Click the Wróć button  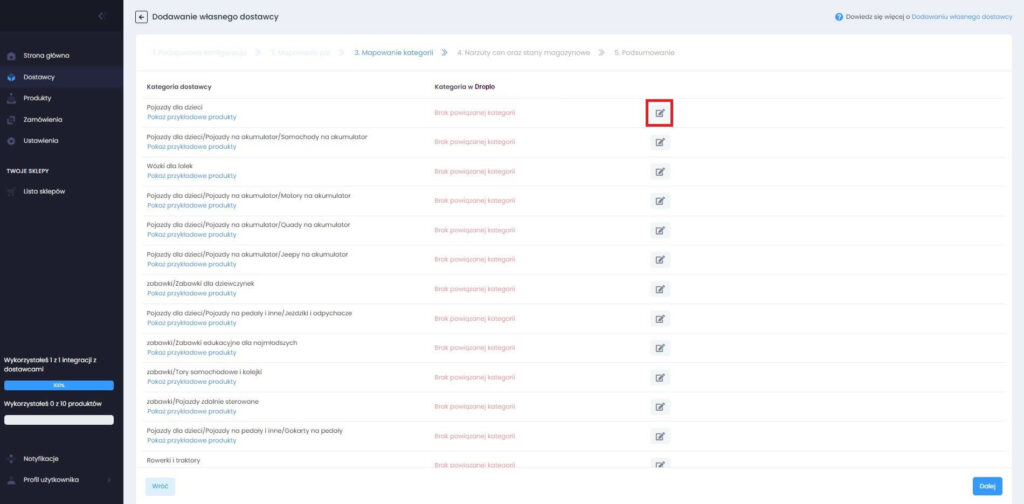point(160,486)
